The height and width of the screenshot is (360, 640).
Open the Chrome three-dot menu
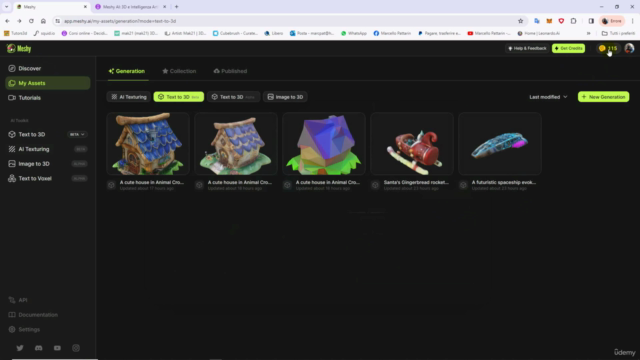pos(633,21)
